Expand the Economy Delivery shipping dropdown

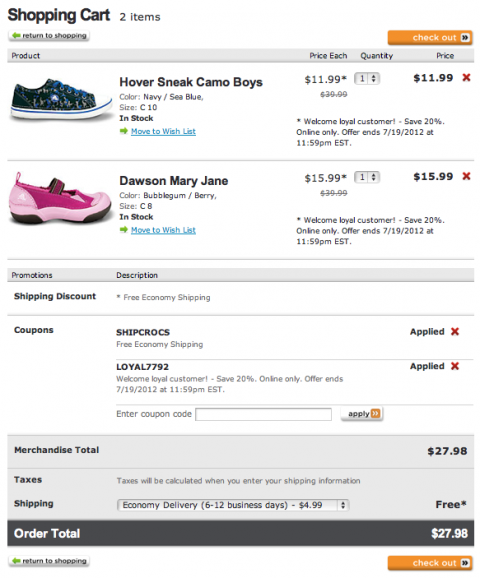coord(233,505)
